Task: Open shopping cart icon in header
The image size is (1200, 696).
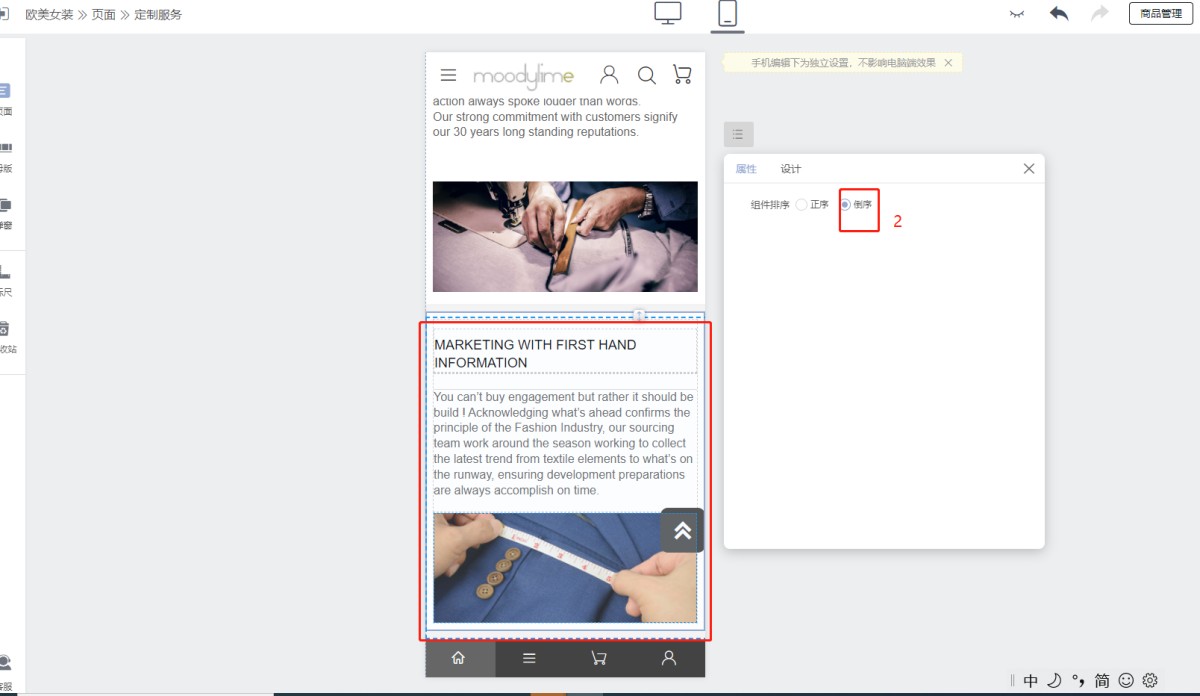Action: click(x=682, y=75)
